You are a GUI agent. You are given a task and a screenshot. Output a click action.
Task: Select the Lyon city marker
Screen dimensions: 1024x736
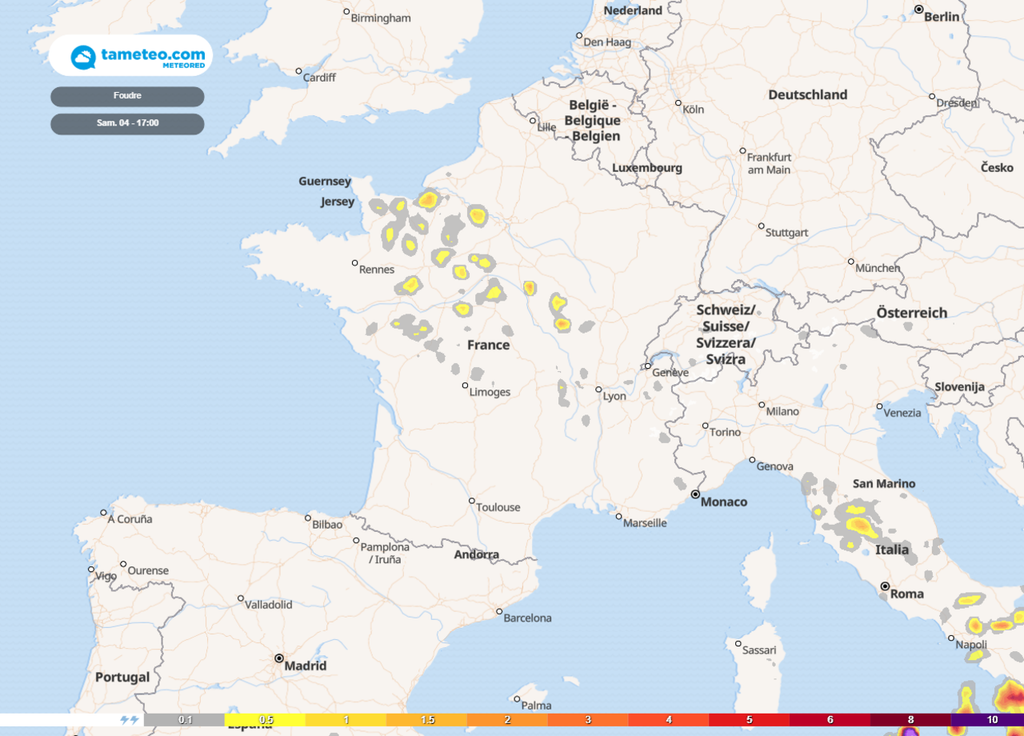tap(598, 390)
